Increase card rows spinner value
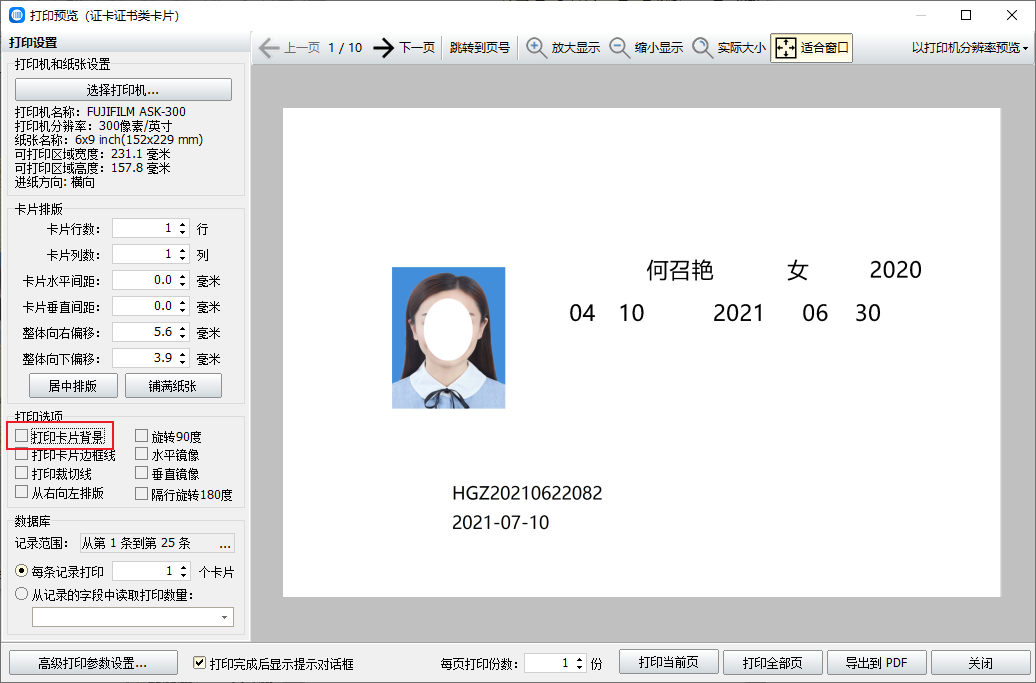The height and width of the screenshot is (683, 1036). pyautogui.click(x=183, y=225)
